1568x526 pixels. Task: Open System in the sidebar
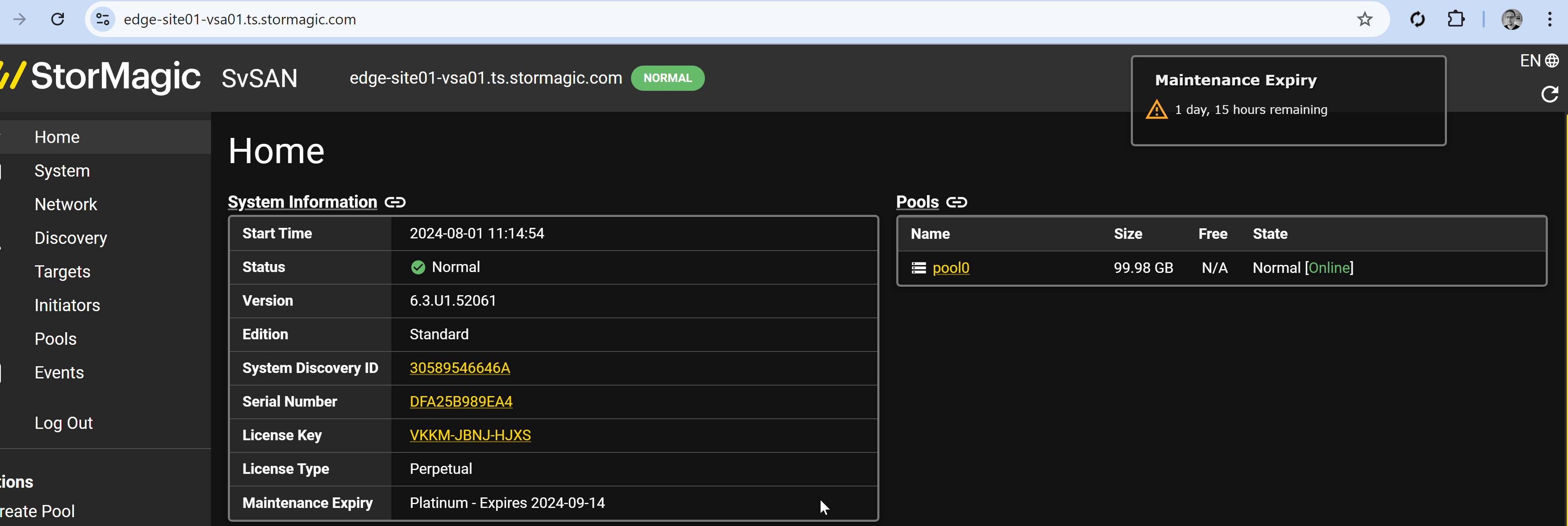point(62,171)
